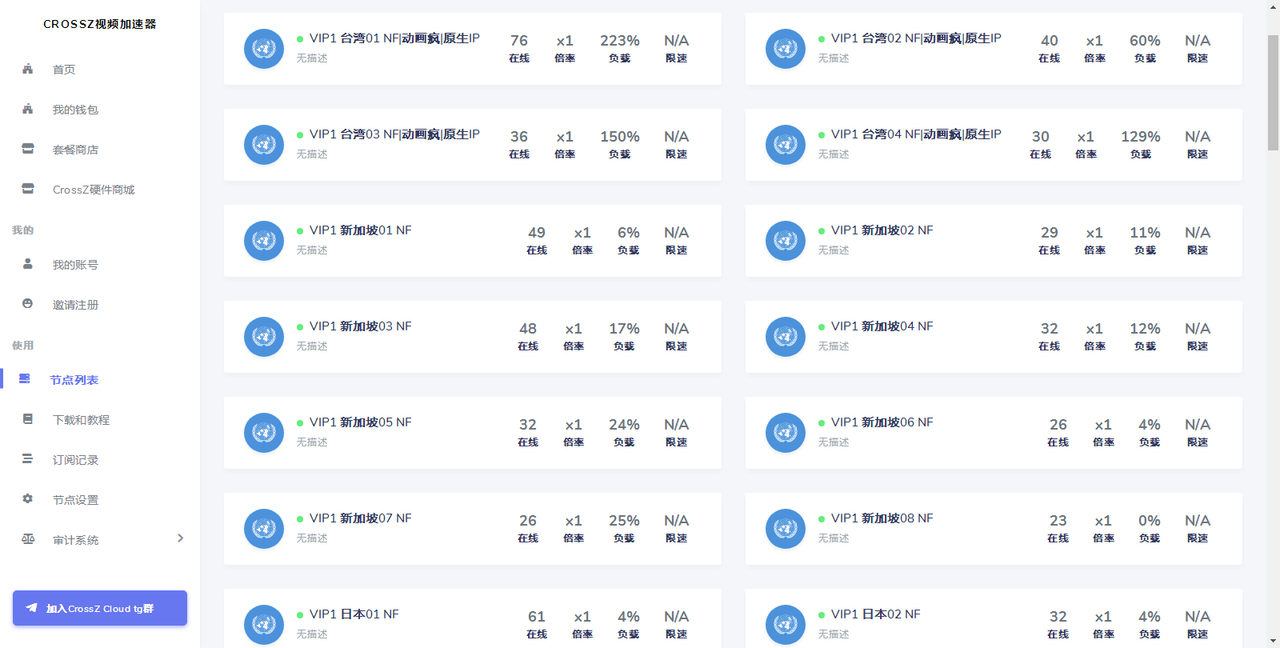Click the 0% load value of 新加坡08
This screenshot has height=648, width=1280.
click(1149, 521)
